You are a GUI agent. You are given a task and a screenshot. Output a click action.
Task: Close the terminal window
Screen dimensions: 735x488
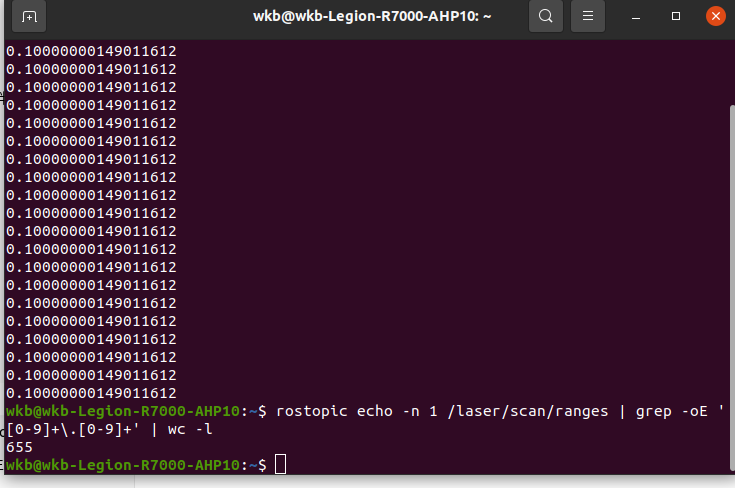pos(715,16)
